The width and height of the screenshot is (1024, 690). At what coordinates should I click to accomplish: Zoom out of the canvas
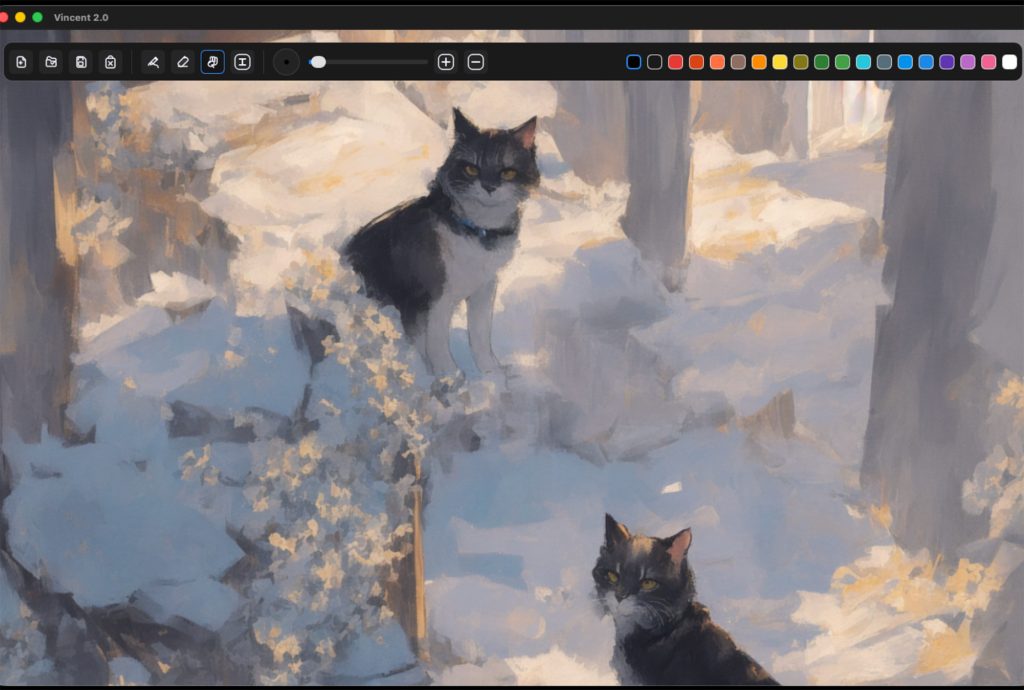coord(474,61)
